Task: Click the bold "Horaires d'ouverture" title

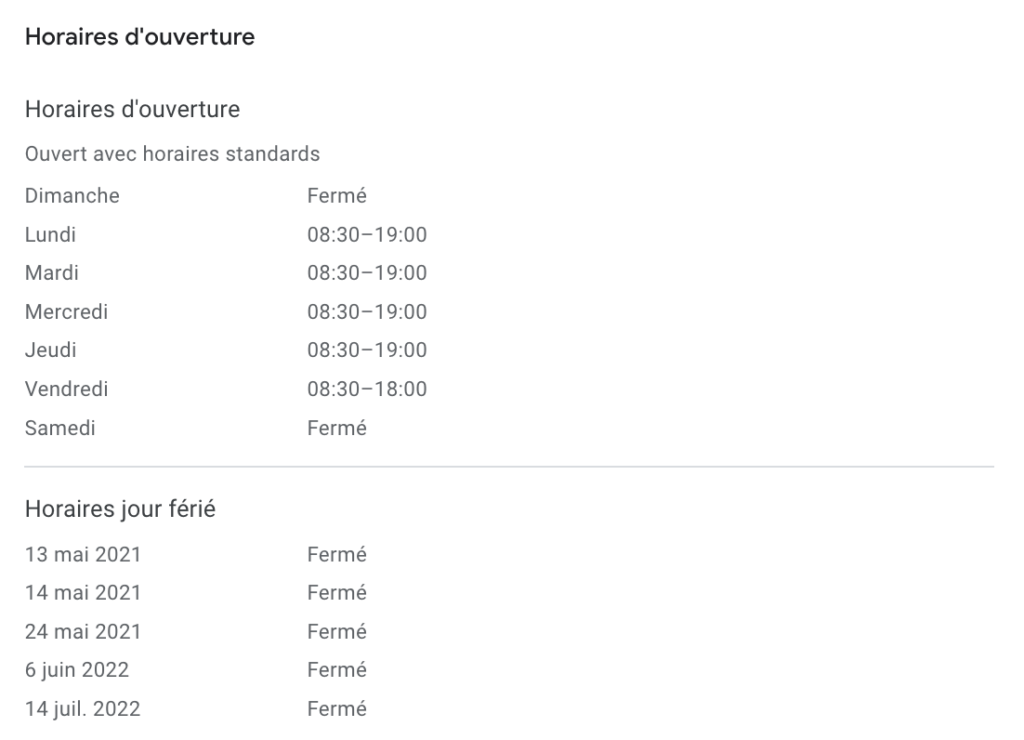Action: point(139,38)
